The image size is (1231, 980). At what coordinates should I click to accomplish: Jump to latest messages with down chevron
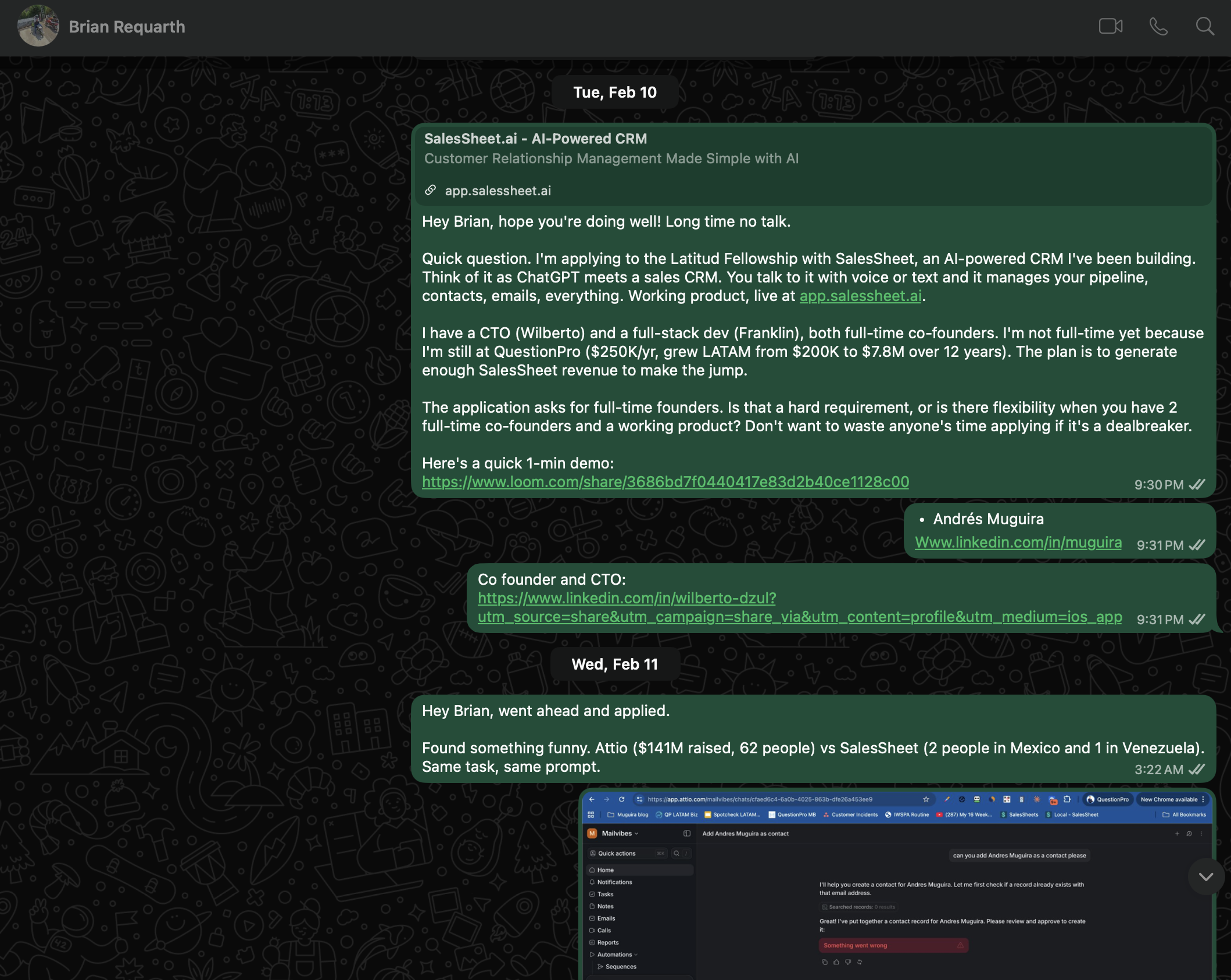coord(1206,877)
